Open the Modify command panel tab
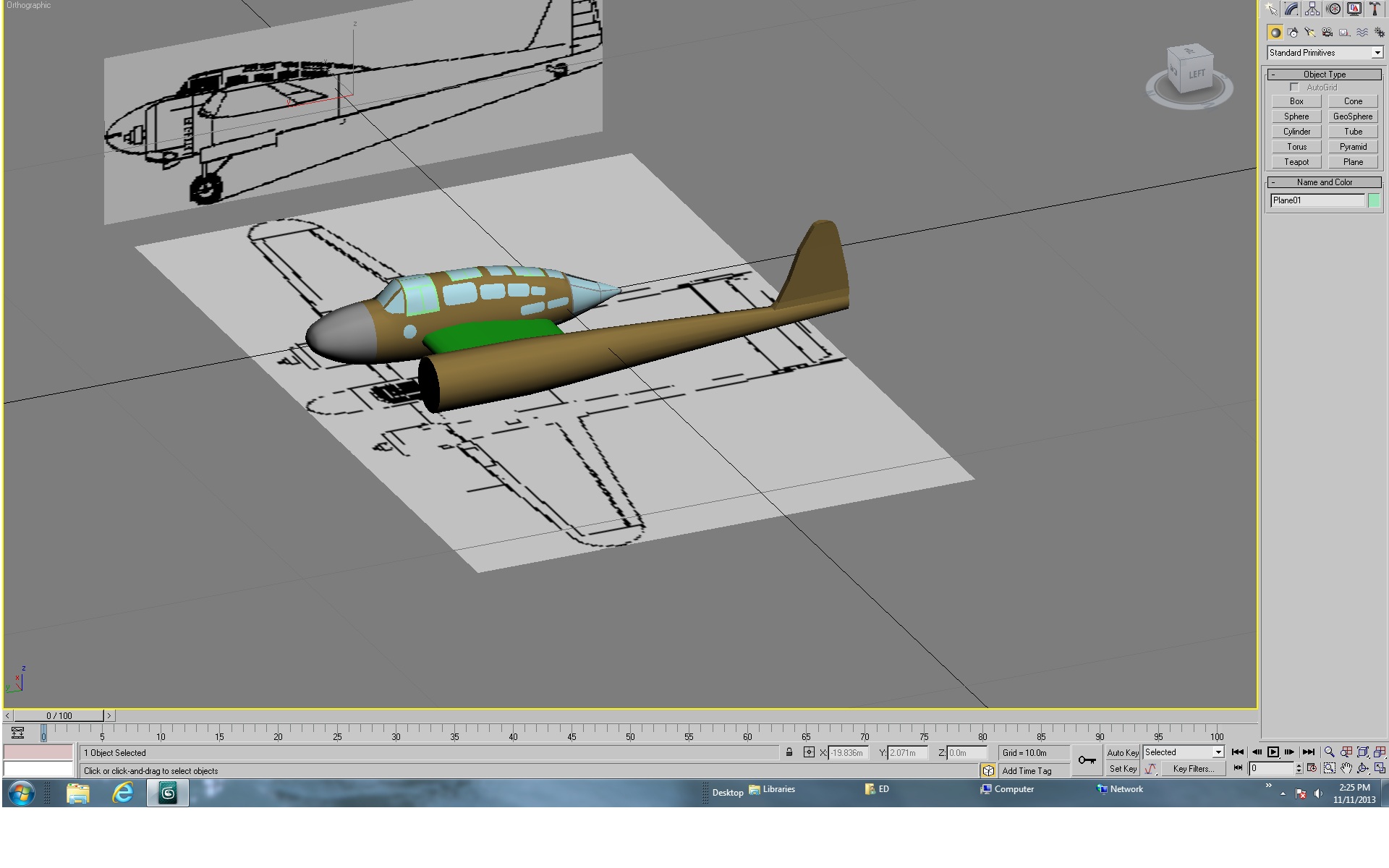The image size is (1389, 868). pyautogui.click(x=1291, y=9)
